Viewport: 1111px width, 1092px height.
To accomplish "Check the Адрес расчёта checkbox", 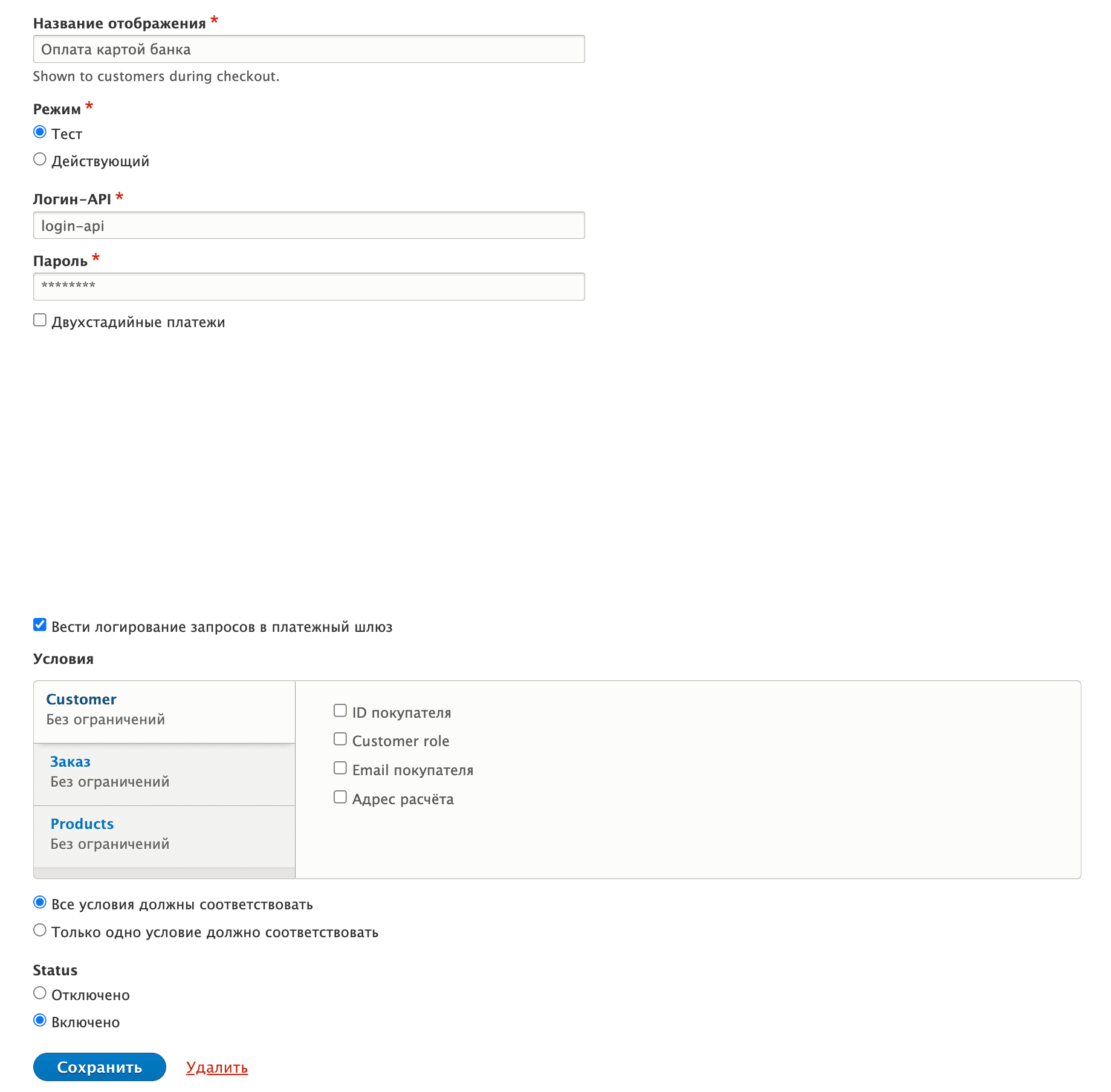I will coord(340,798).
